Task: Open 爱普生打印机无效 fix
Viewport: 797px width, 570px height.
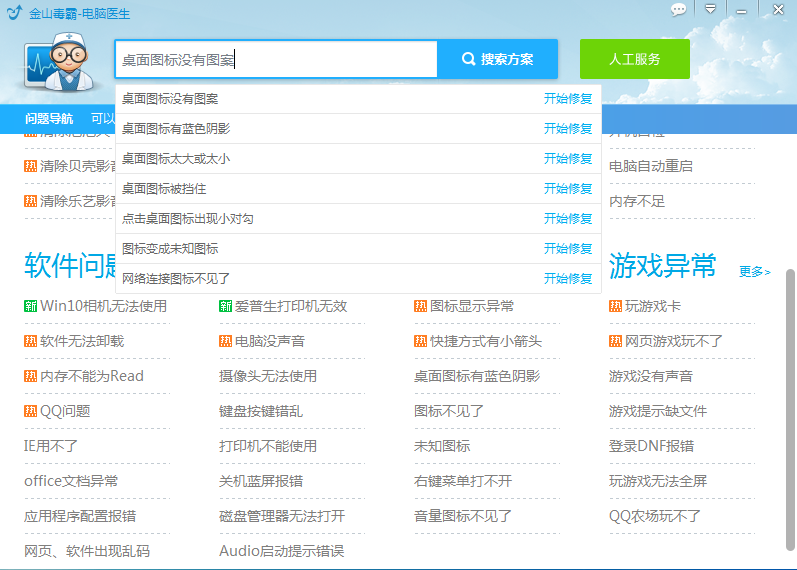Action: tap(291, 306)
